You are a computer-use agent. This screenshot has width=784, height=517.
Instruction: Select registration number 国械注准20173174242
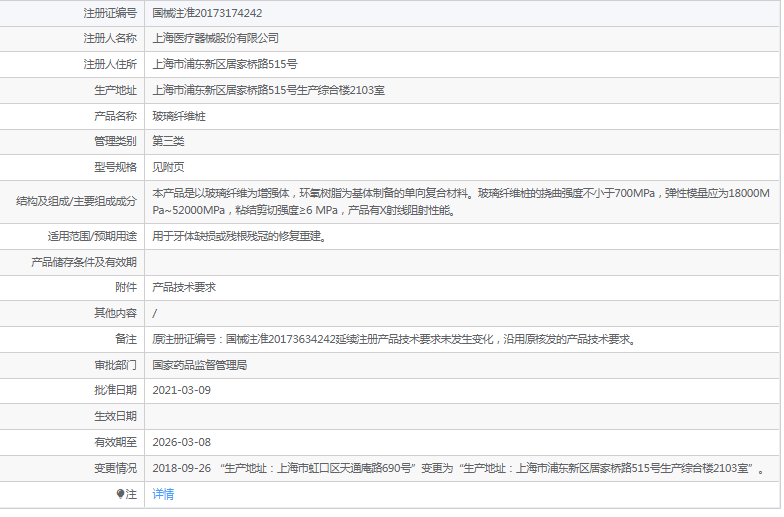point(207,13)
